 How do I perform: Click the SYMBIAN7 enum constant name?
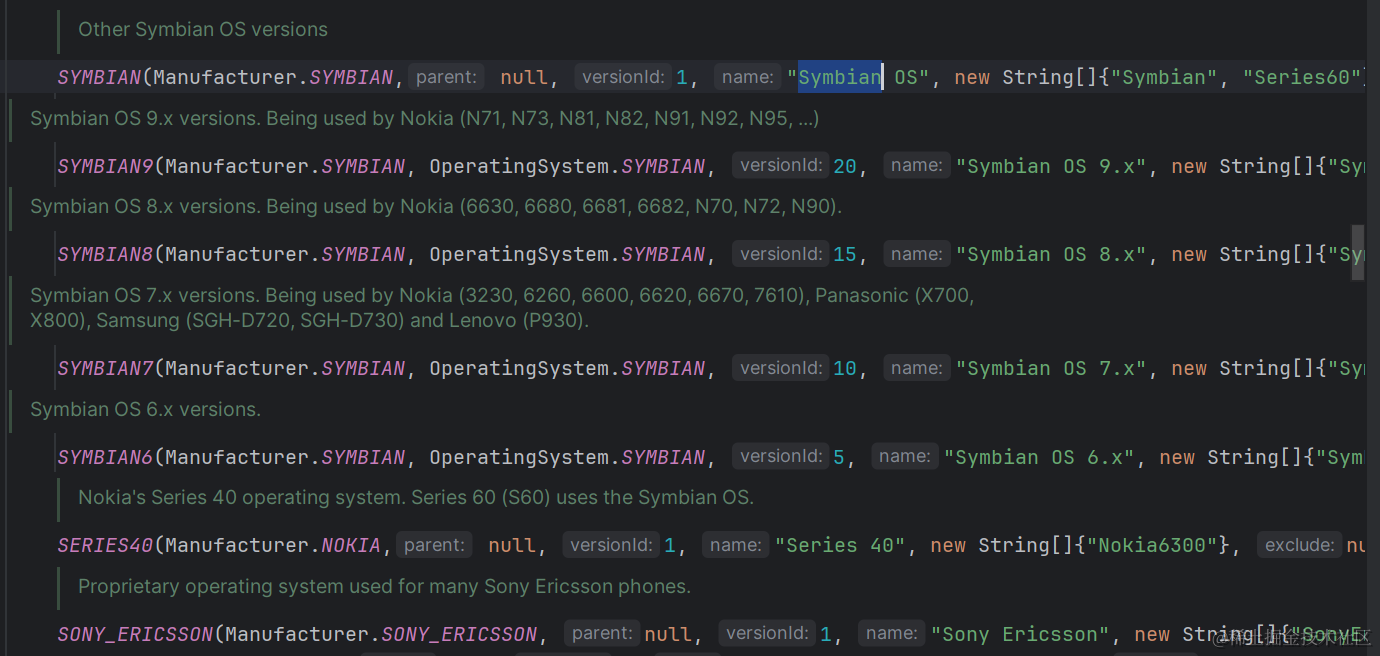pos(106,368)
